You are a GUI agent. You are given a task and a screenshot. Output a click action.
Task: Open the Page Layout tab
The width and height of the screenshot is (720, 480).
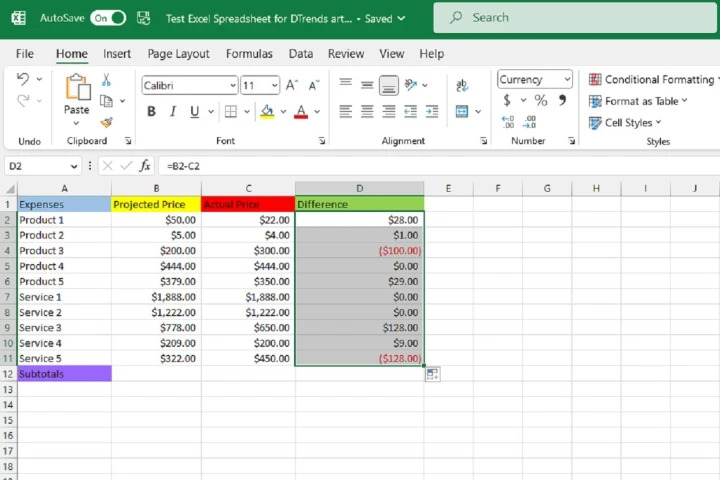178,54
